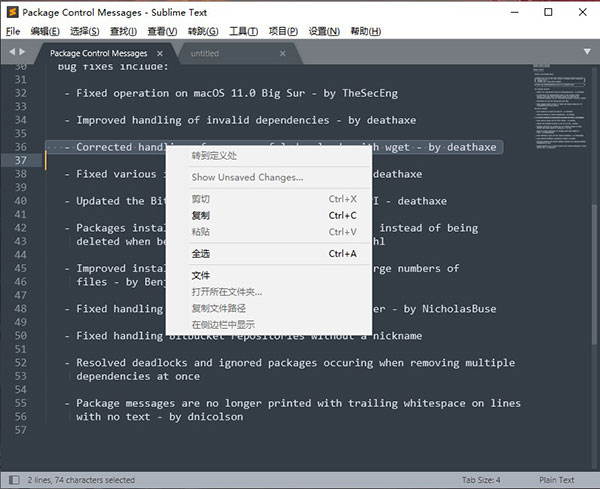Open the 帮助(H) menu
The image size is (600, 489).
(x=365, y=31)
